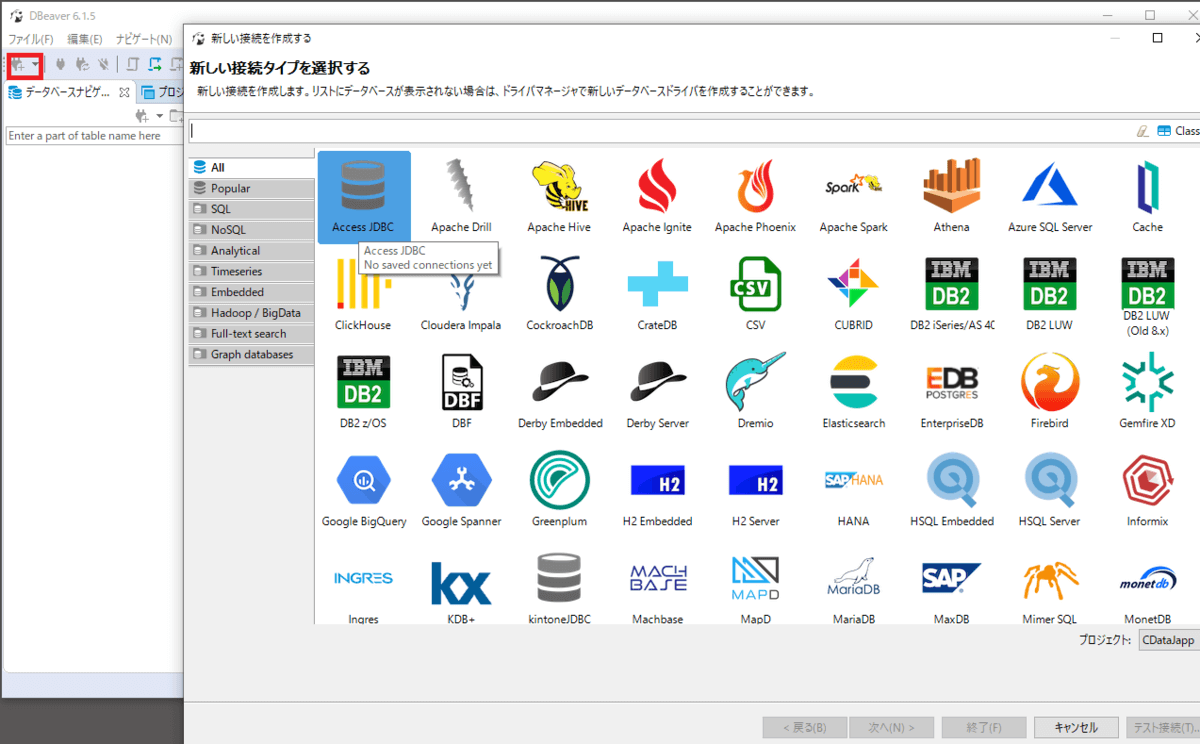Open the 編集(E) menu in DBeaver
Screen dimensions: 1200x744
85,39
